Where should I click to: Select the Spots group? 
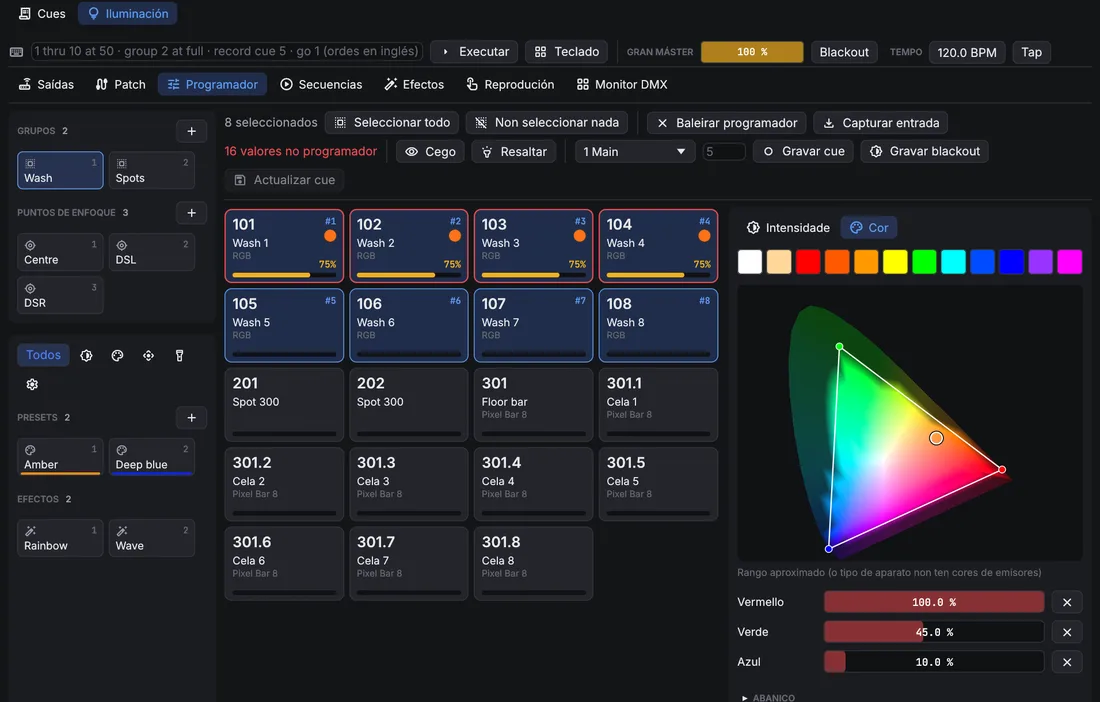[152, 170]
